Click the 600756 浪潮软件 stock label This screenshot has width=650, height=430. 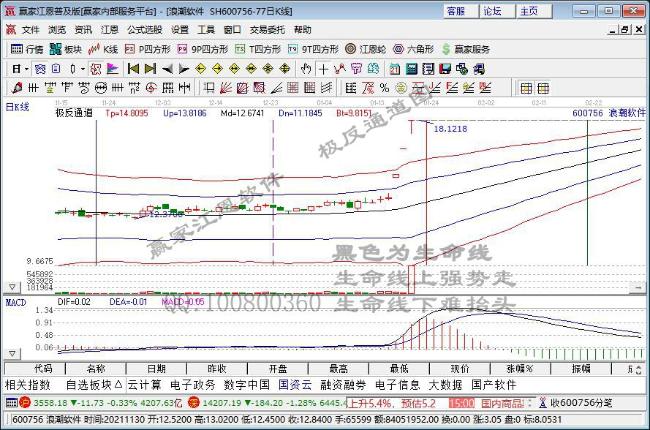[x=609, y=113]
